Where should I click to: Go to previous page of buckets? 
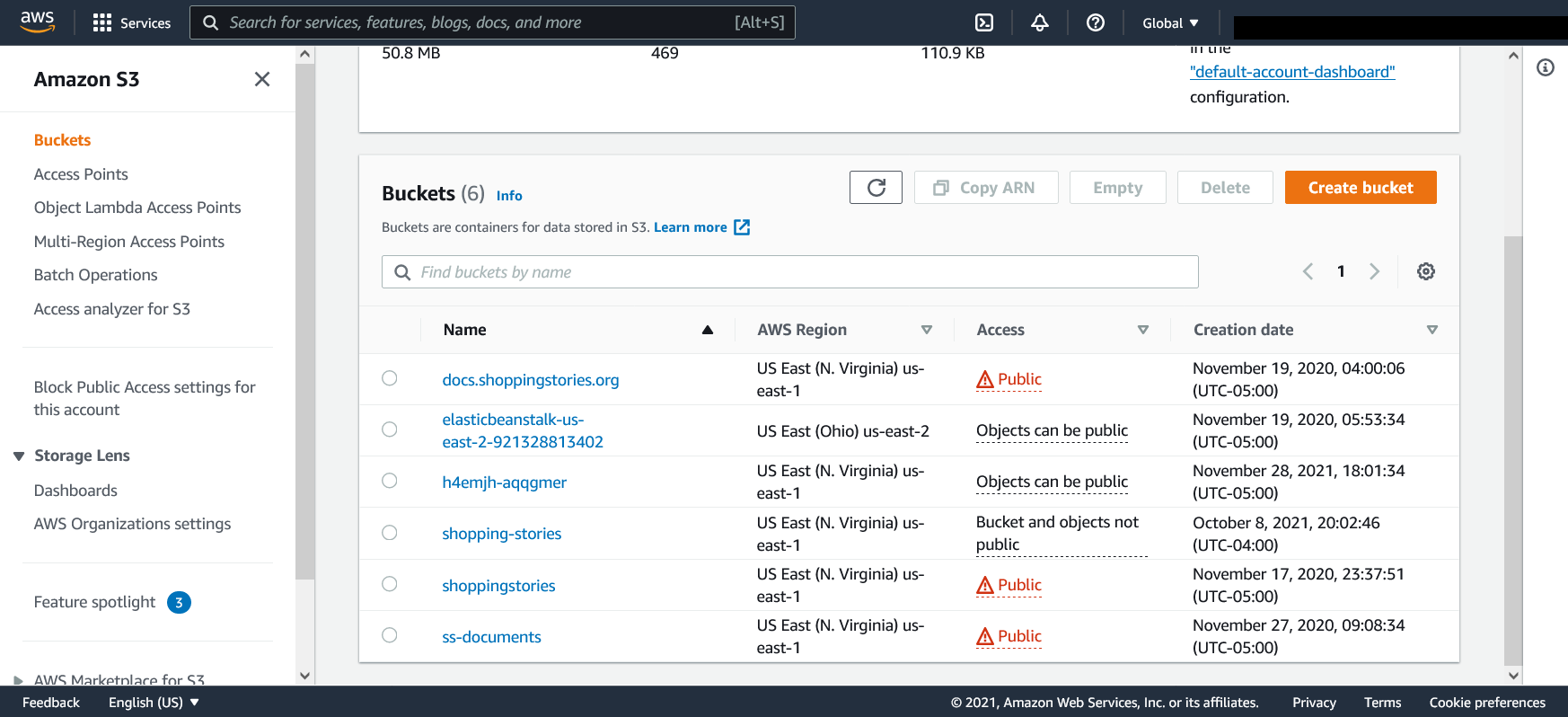[1308, 271]
